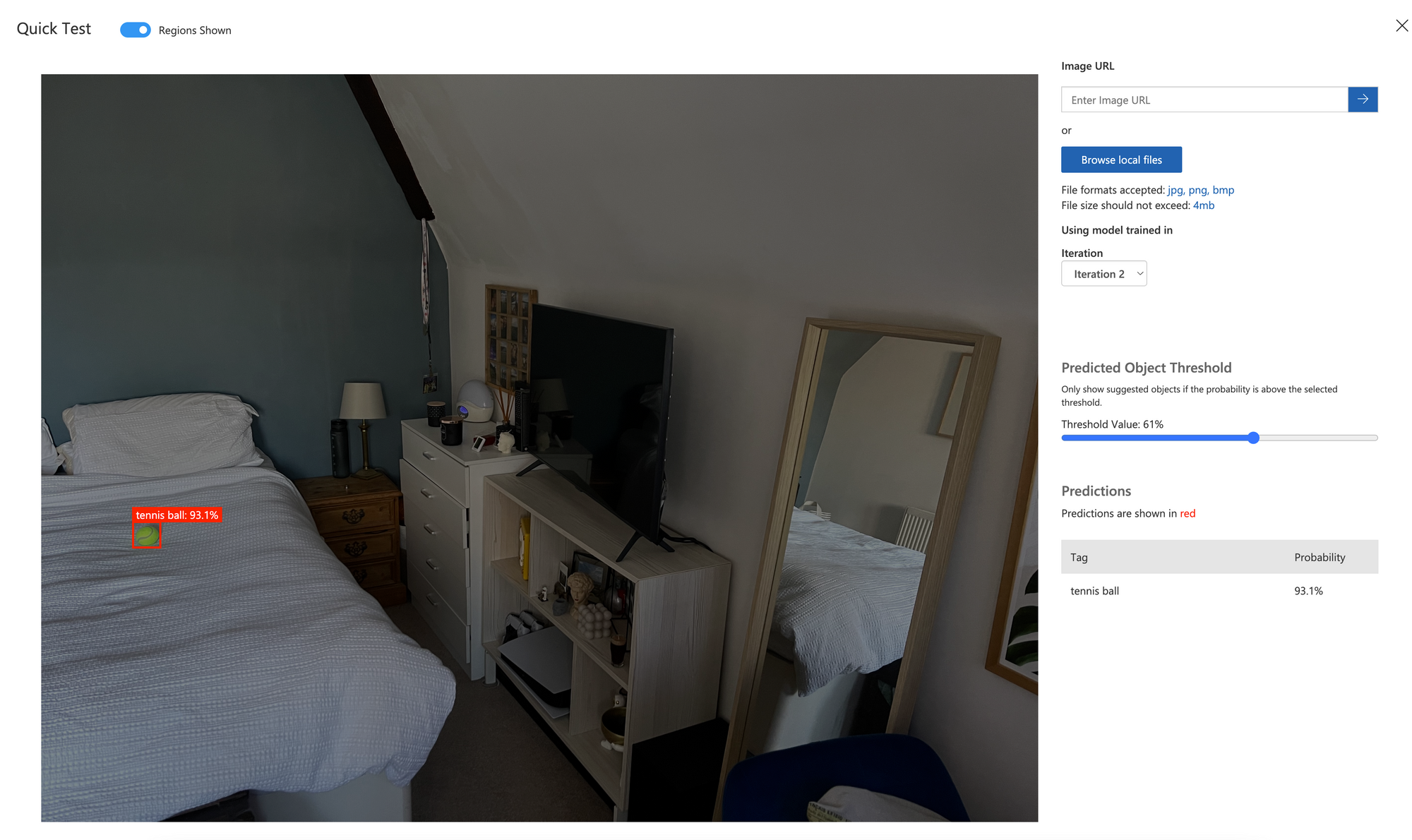Click the Tag column header to sort
This screenshot has width=1412, height=840.
coord(1080,557)
